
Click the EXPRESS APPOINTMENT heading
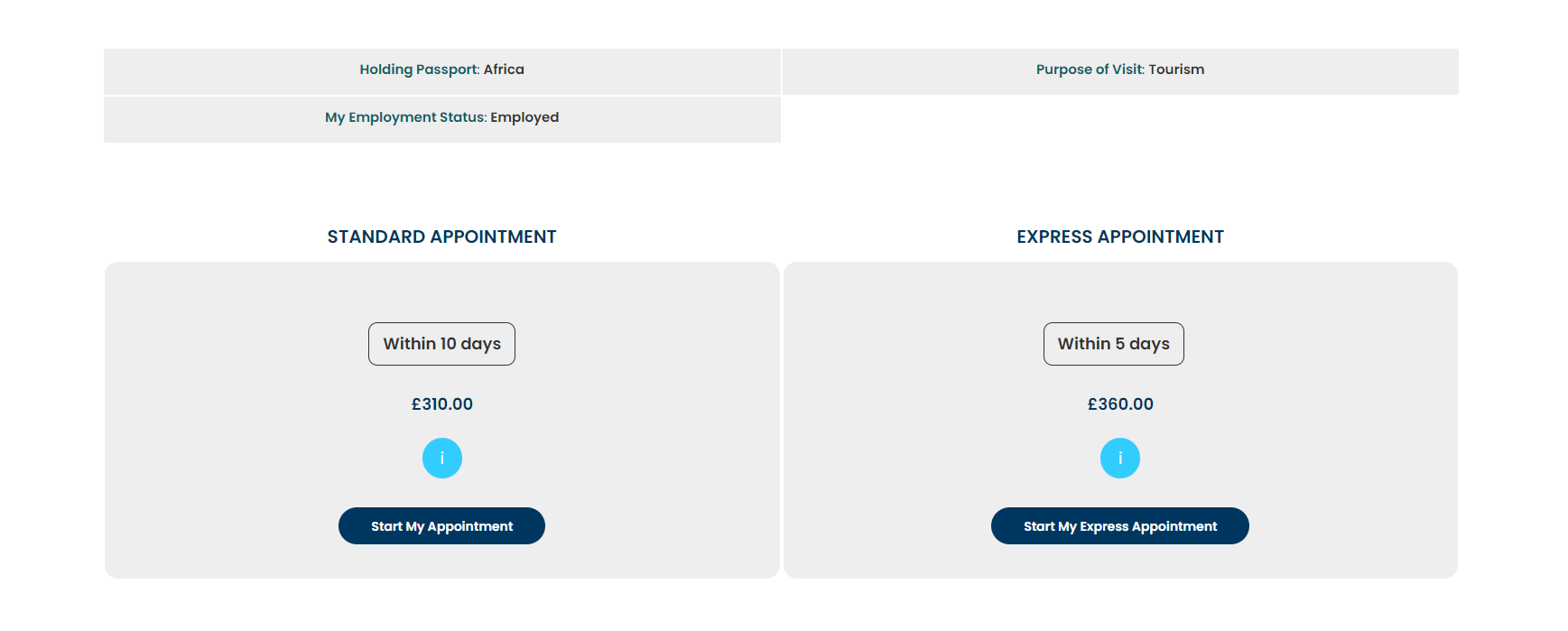click(1119, 237)
